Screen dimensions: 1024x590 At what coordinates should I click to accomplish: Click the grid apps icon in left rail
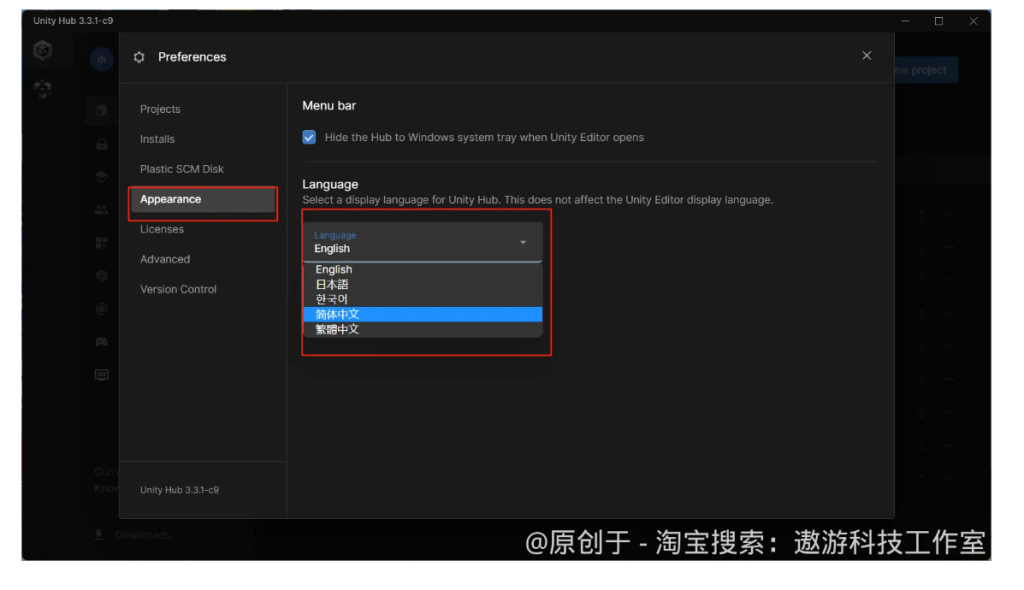(x=101, y=242)
